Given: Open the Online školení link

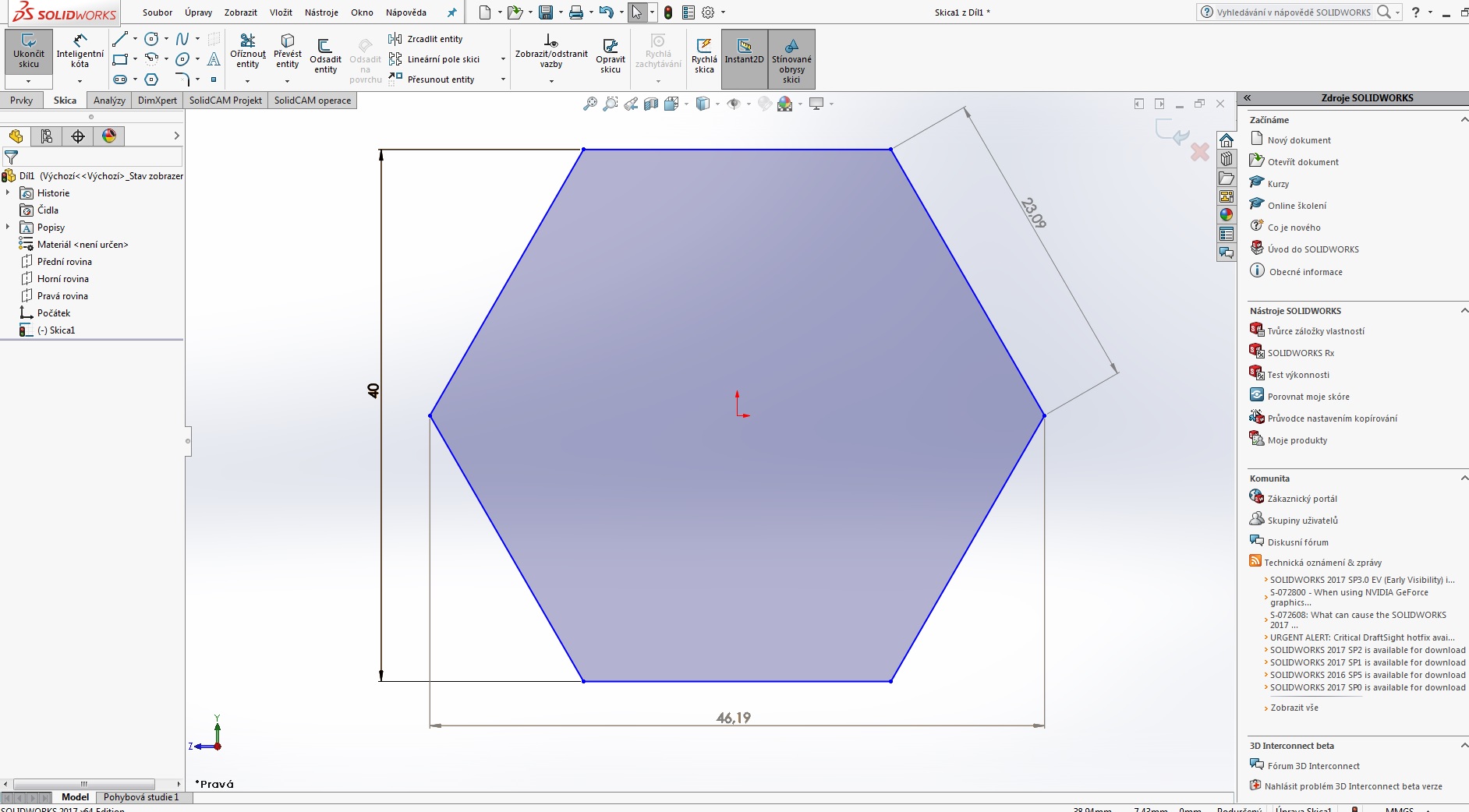Looking at the screenshot, I should (1296, 206).
